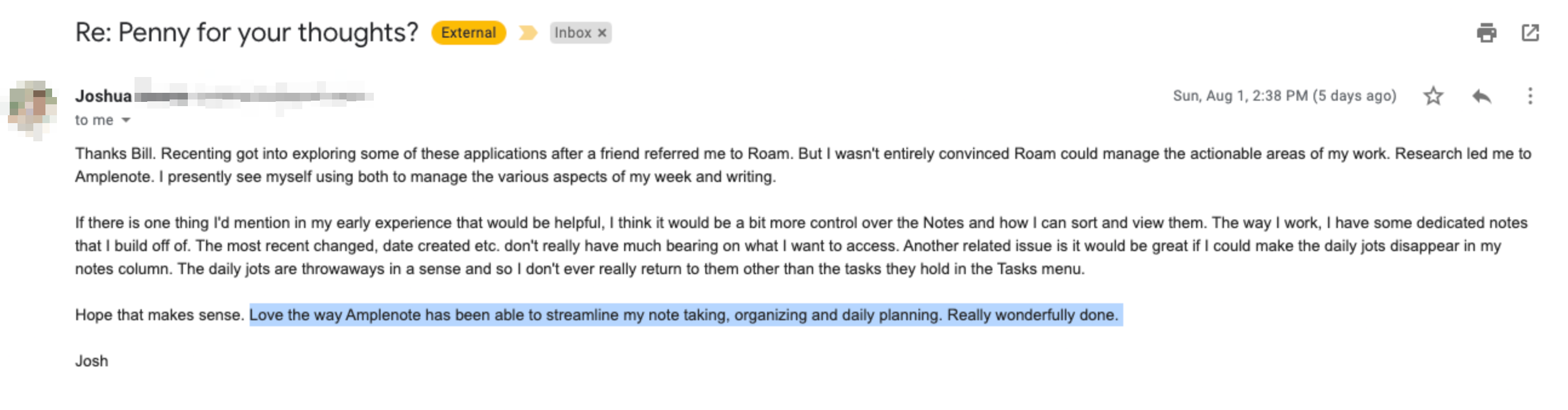The height and width of the screenshot is (410, 1568).
Task: Click the Inbox label chip
Action: [573, 33]
